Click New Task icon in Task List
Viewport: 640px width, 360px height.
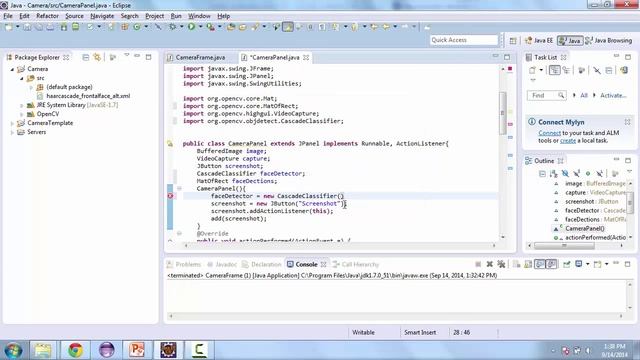(x=532, y=70)
